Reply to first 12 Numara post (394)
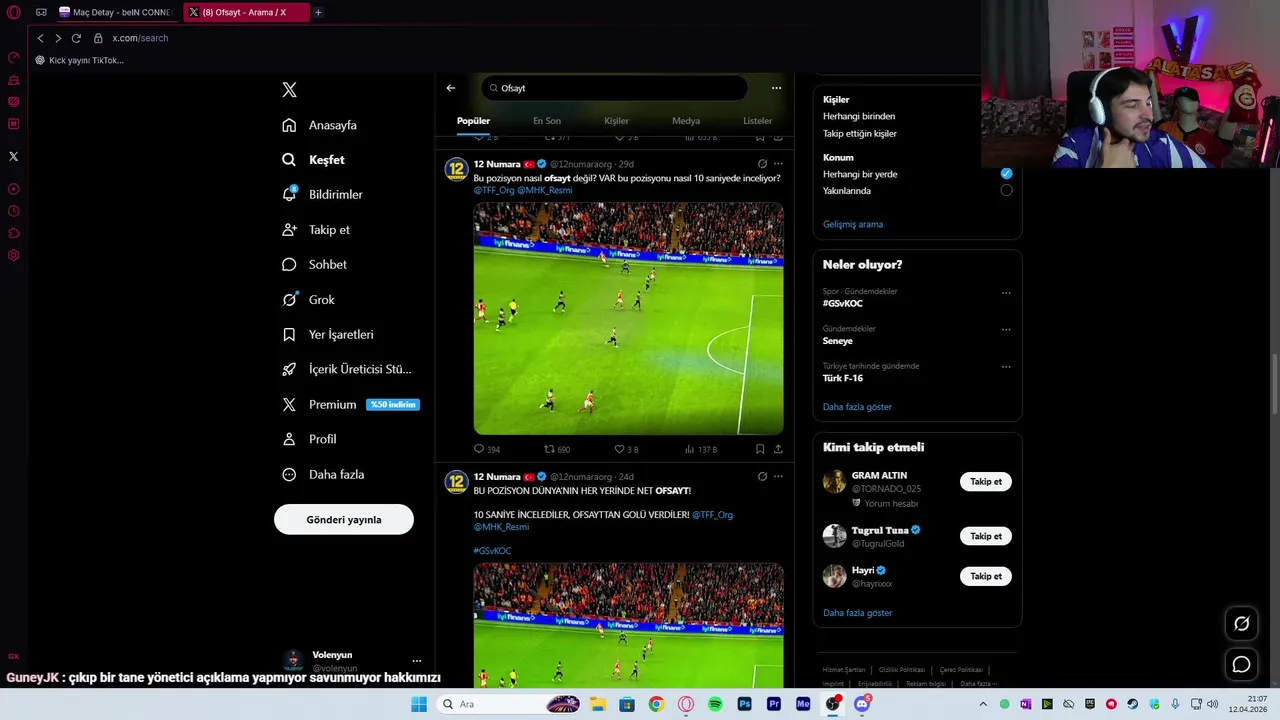This screenshot has width=1280, height=720. point(486,449)
